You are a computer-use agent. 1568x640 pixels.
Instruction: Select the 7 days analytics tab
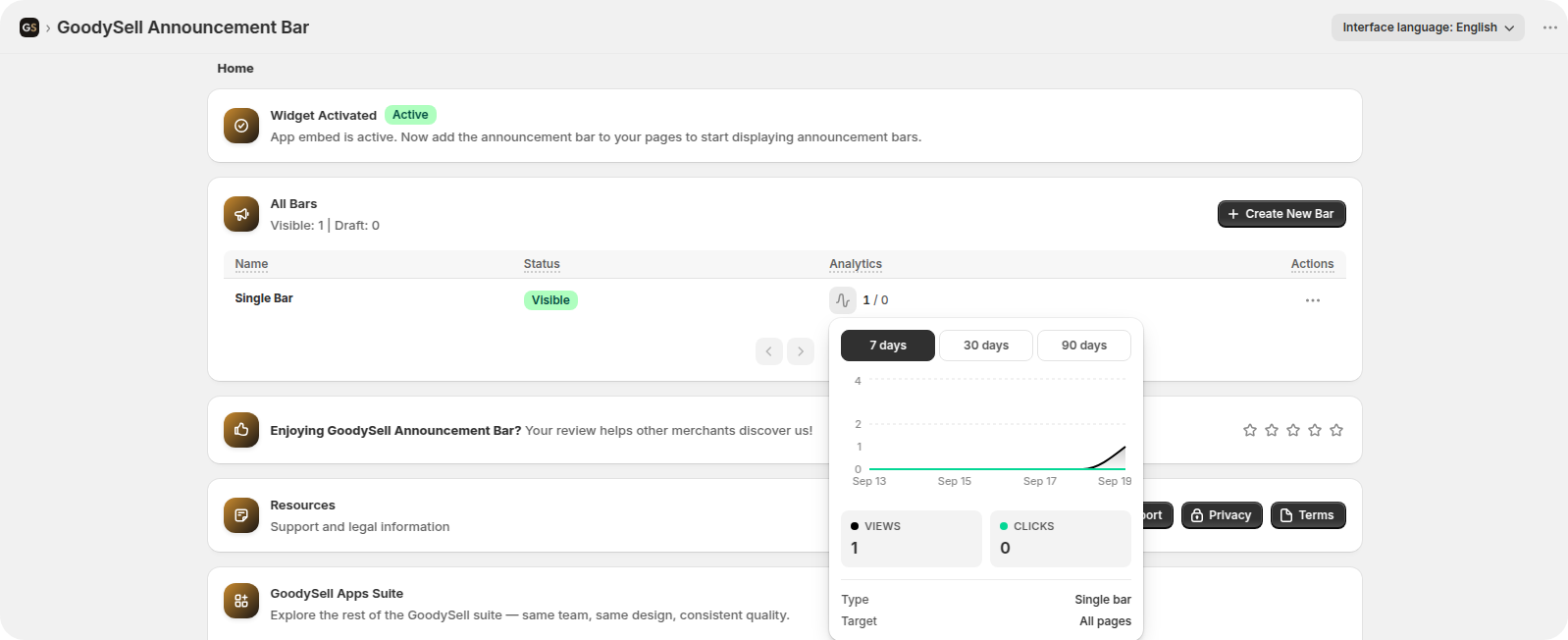[x=888, y=346]
